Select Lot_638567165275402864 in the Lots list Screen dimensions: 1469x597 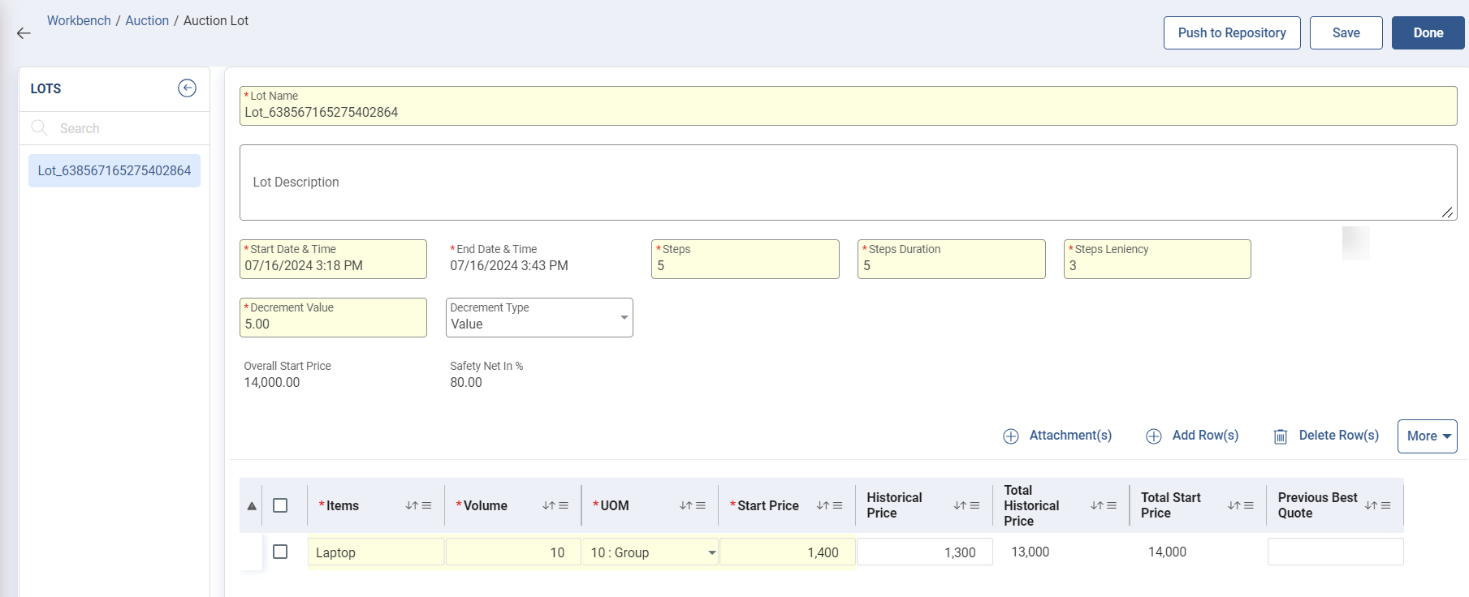coord(114,170)
